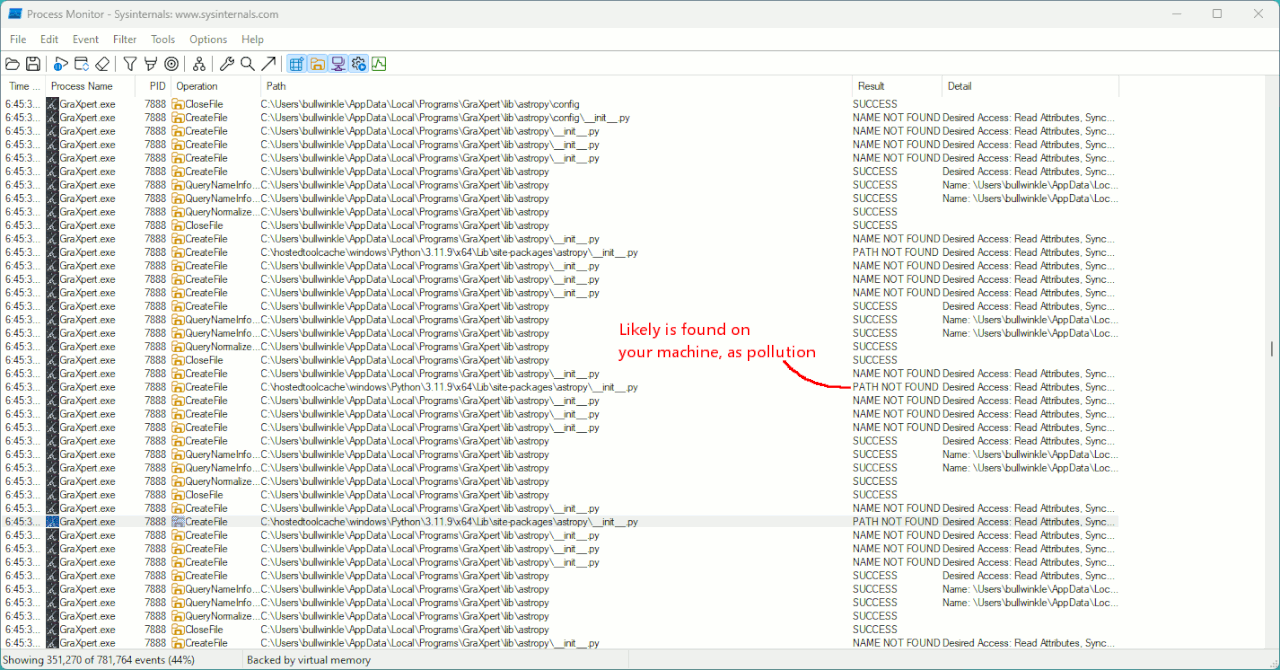Open the Filter dialog funnel icon

point(130,64)
